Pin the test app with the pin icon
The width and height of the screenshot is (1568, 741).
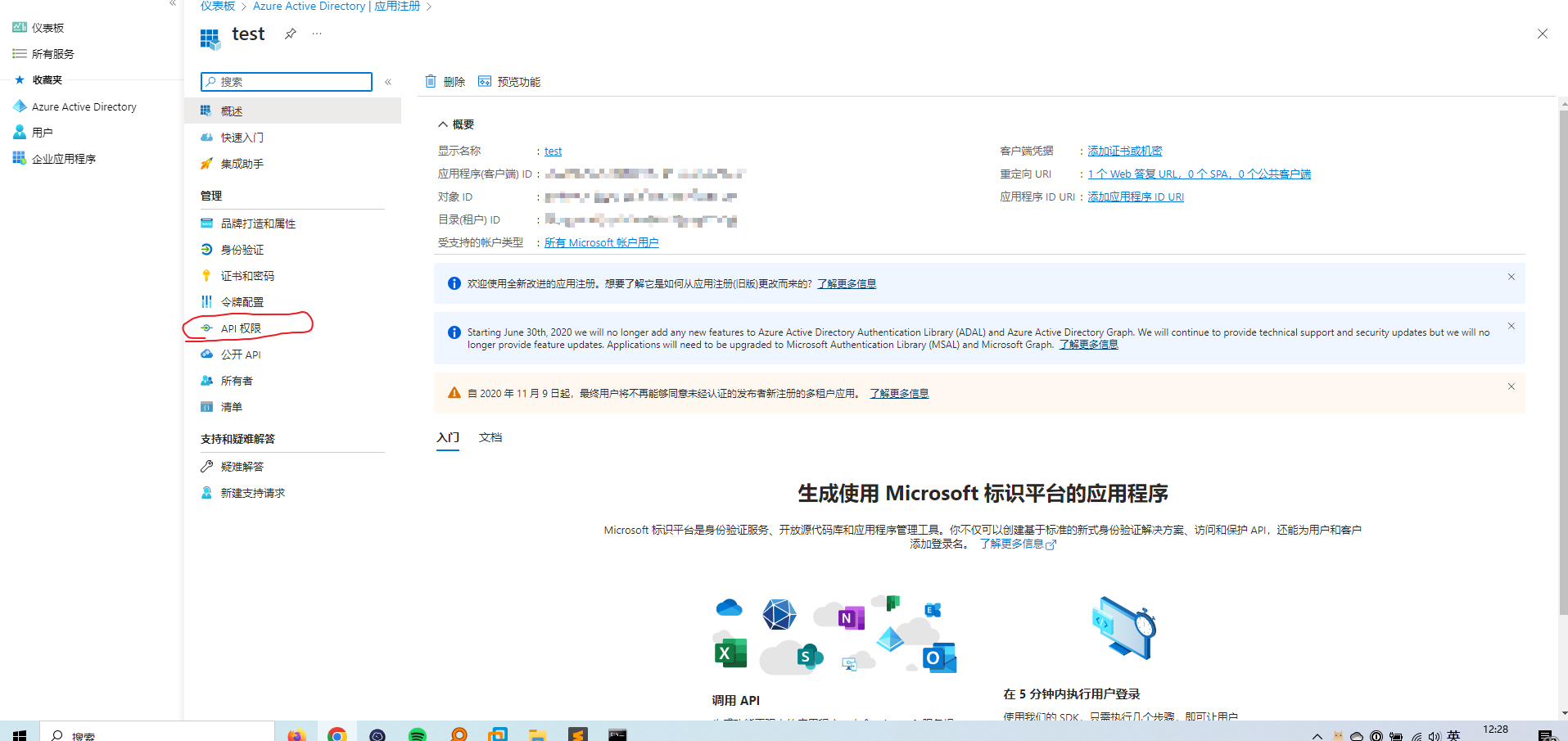pos(289,34)
